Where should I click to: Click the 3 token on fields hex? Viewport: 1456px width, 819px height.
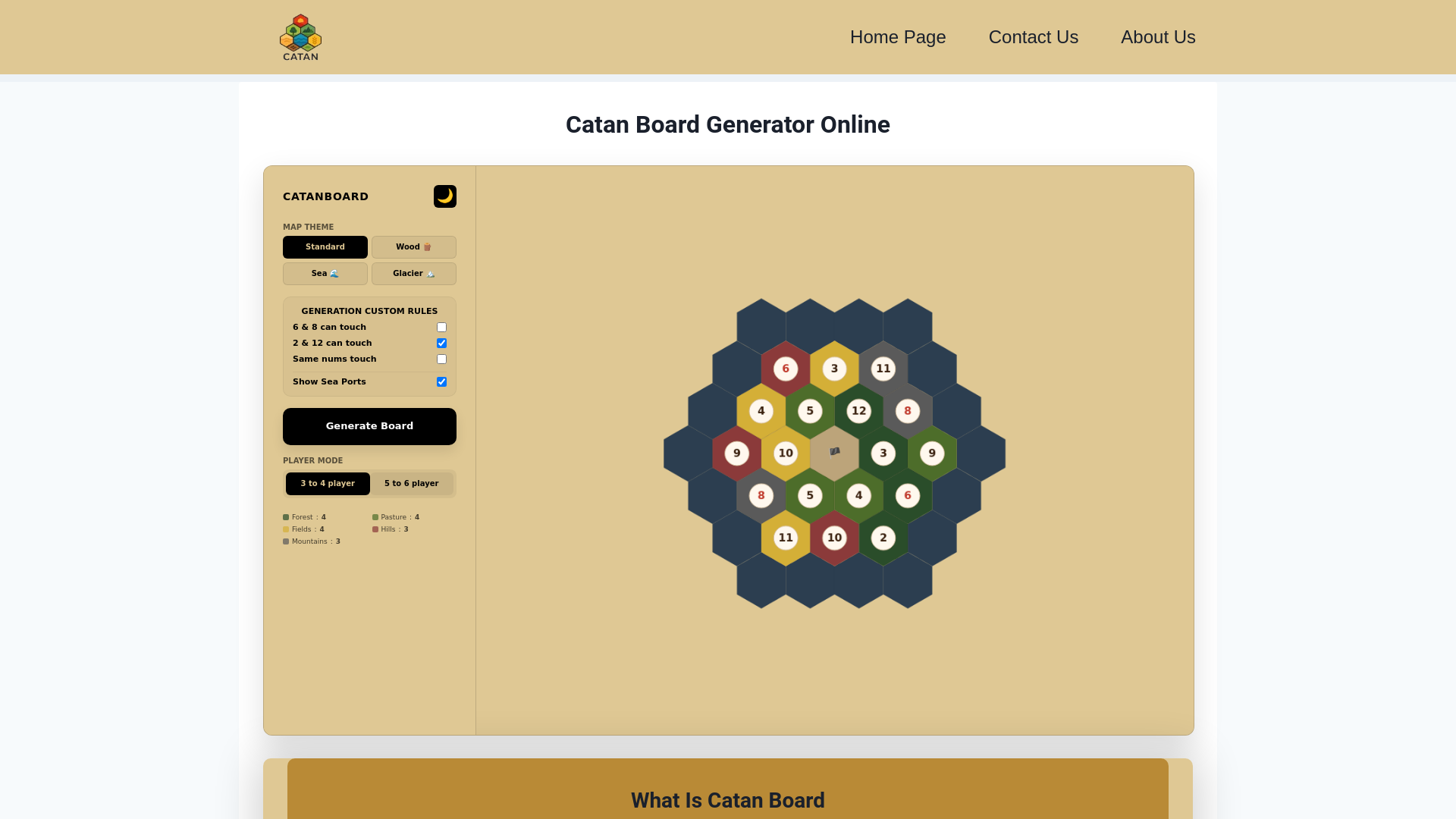click(x=834, y=369)
